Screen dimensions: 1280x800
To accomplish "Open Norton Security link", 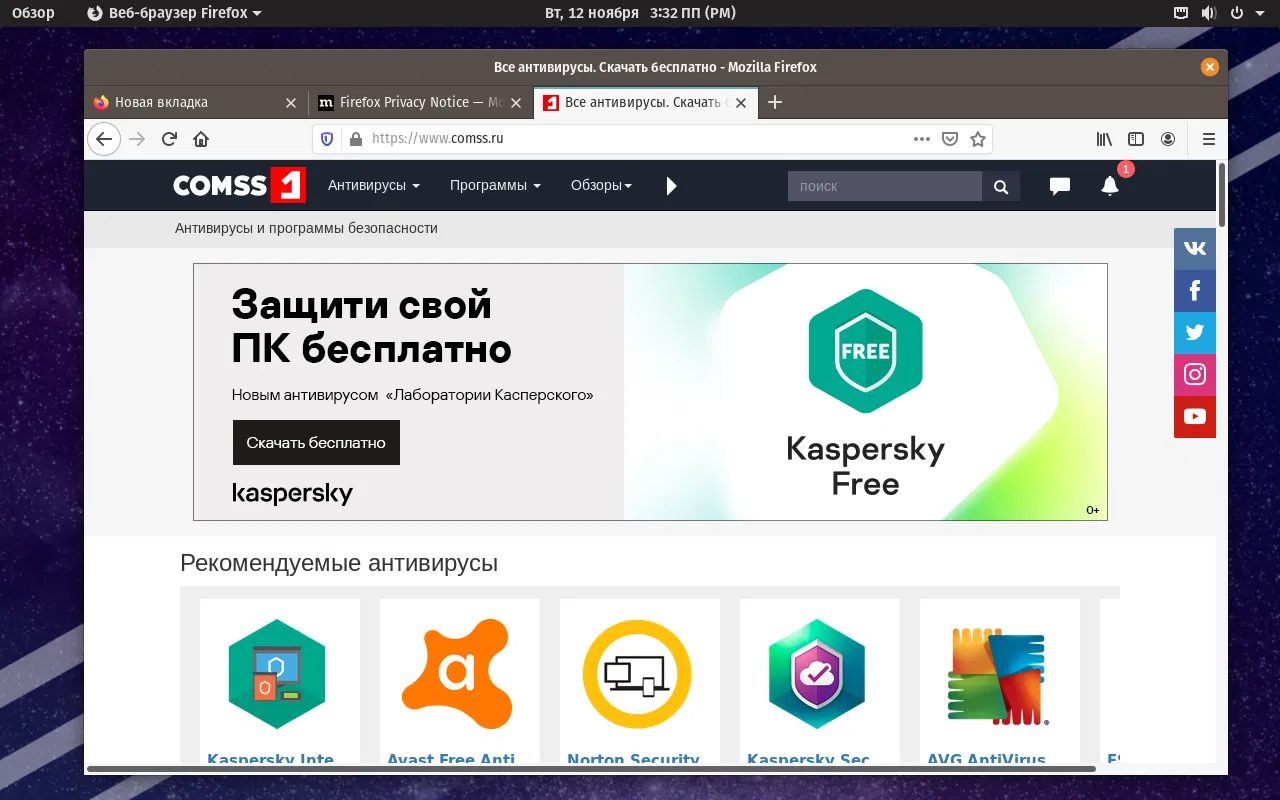I will click(633, 759).
